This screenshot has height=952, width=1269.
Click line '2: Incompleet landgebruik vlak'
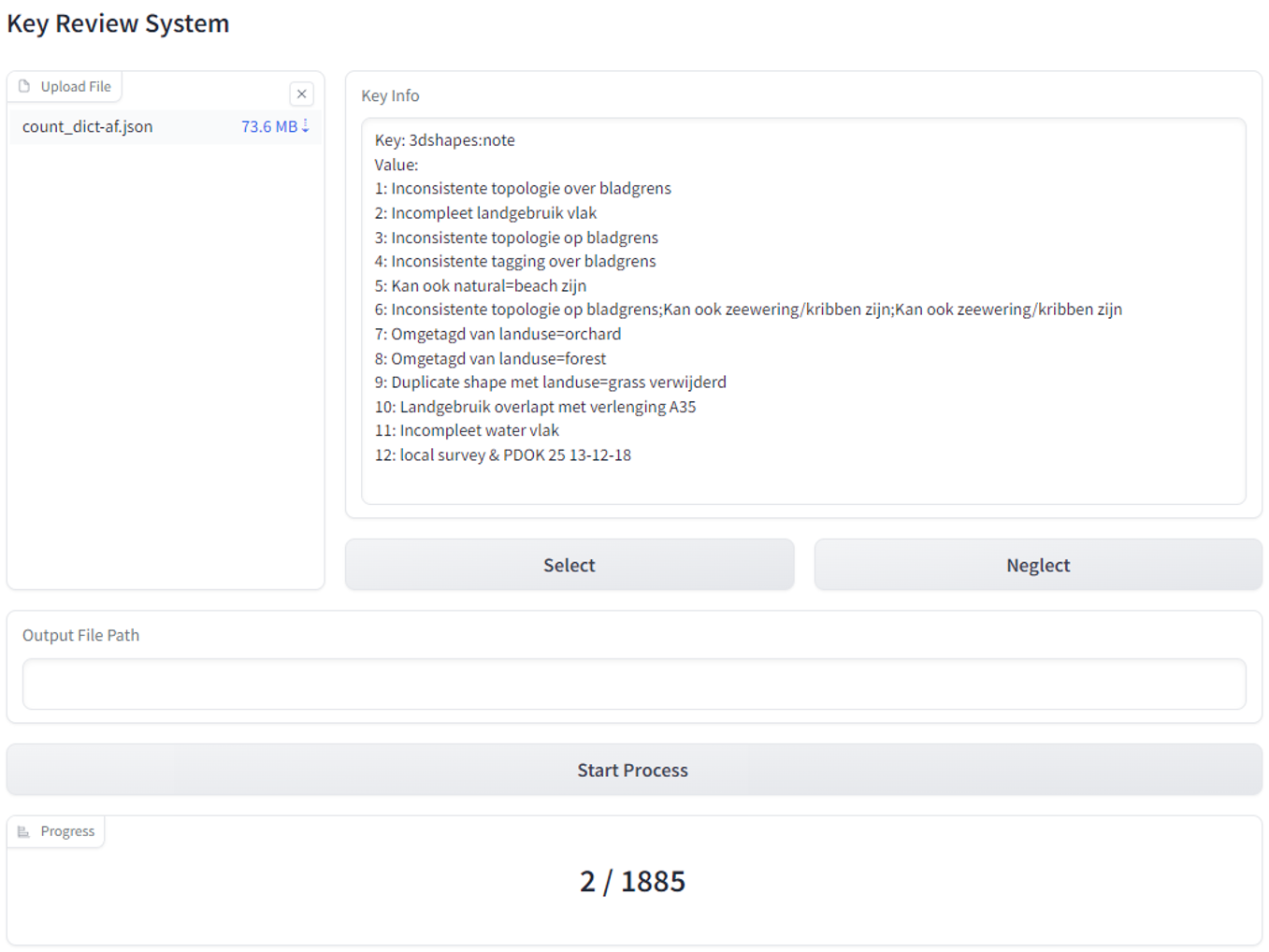(485, 213)
